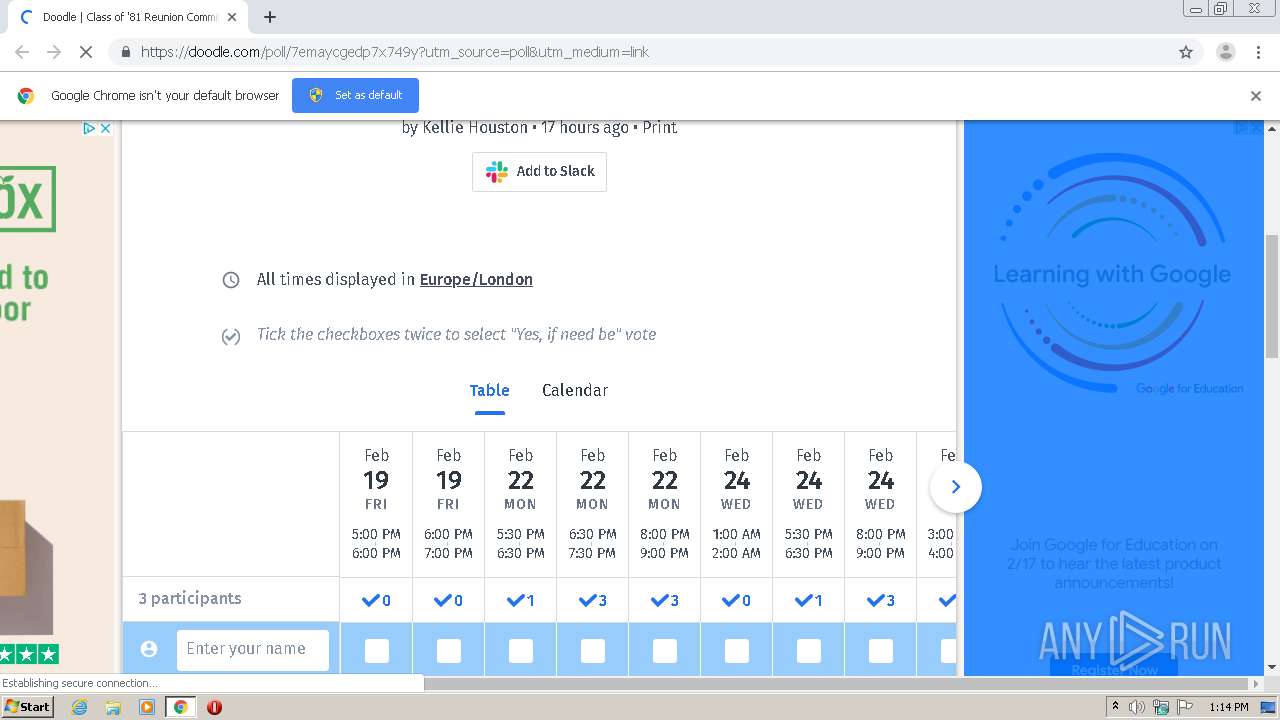1280x720 pixels.
Task: Click the scroll-down arrow of page scrollbar
Action: pos(1272,668)
